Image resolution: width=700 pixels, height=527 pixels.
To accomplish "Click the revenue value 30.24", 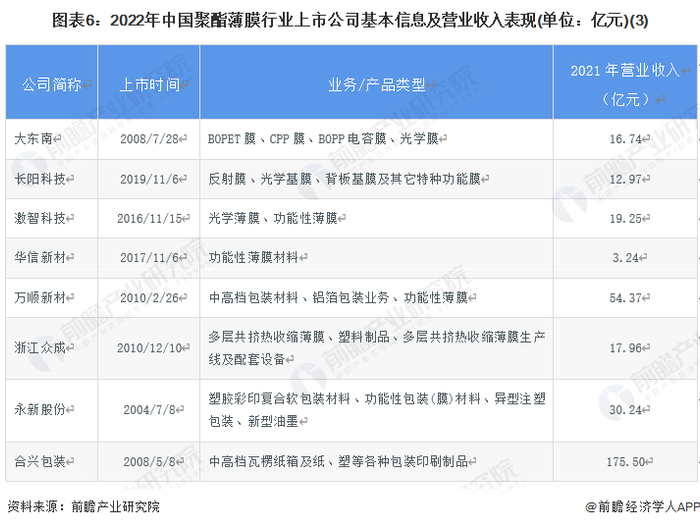I will (x=625, y=410).
